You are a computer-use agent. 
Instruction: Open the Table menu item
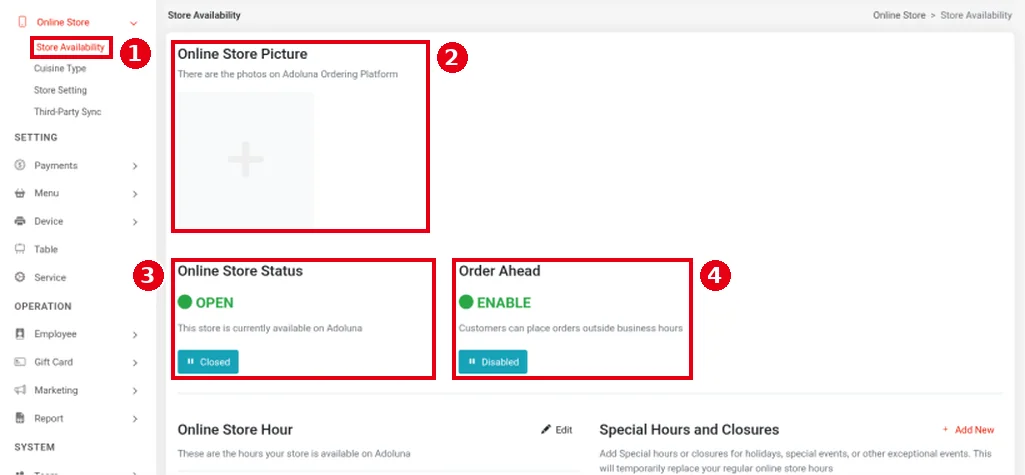tap(46, 249)
